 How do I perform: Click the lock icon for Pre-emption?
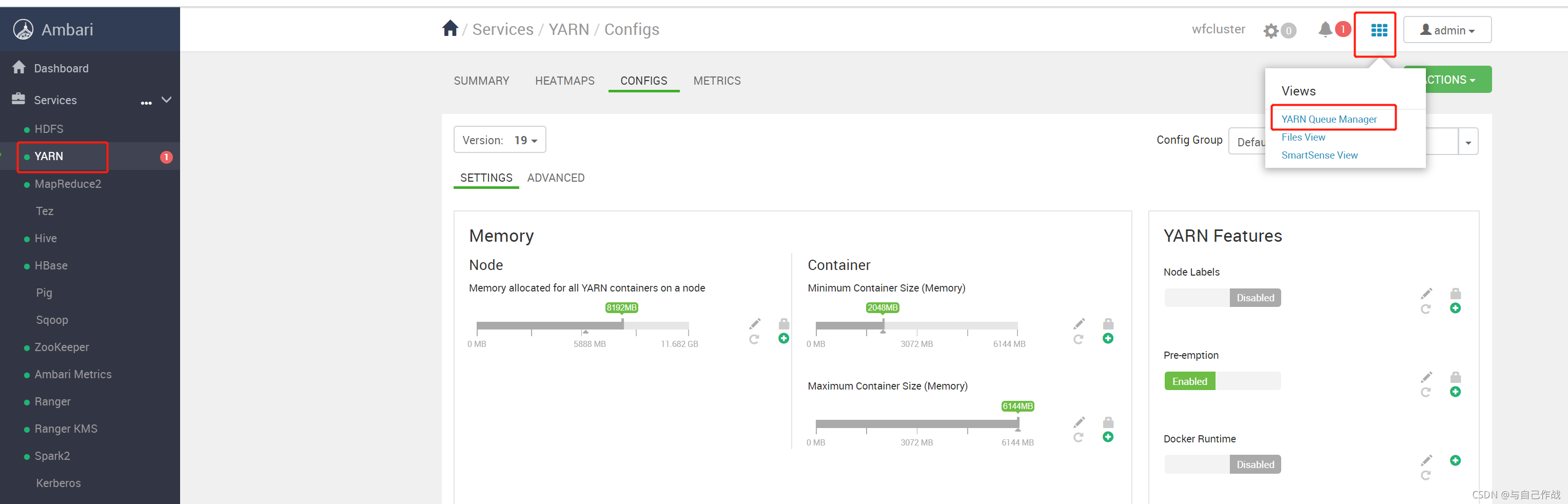(1455, 377)
